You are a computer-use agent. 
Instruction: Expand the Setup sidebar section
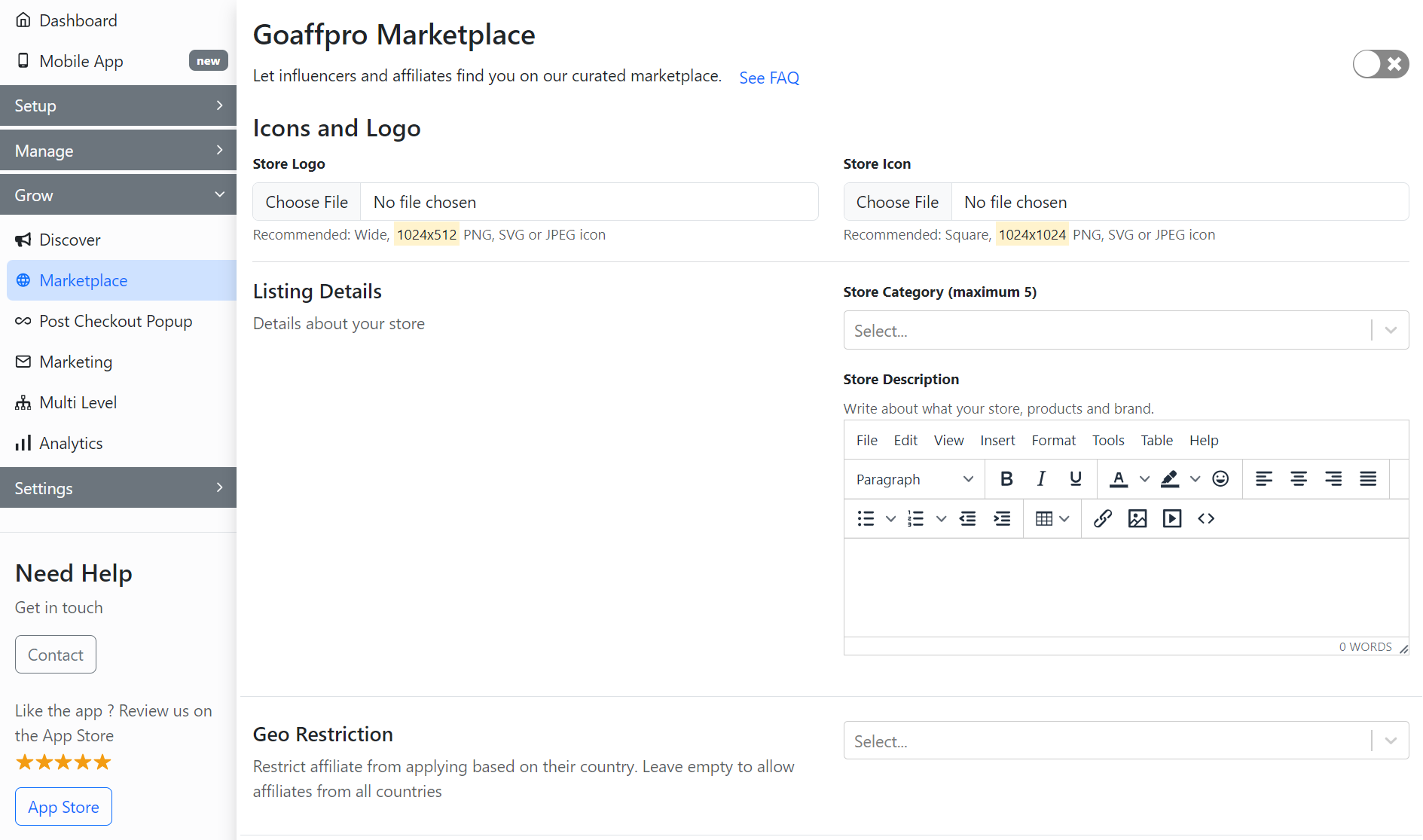118,105
